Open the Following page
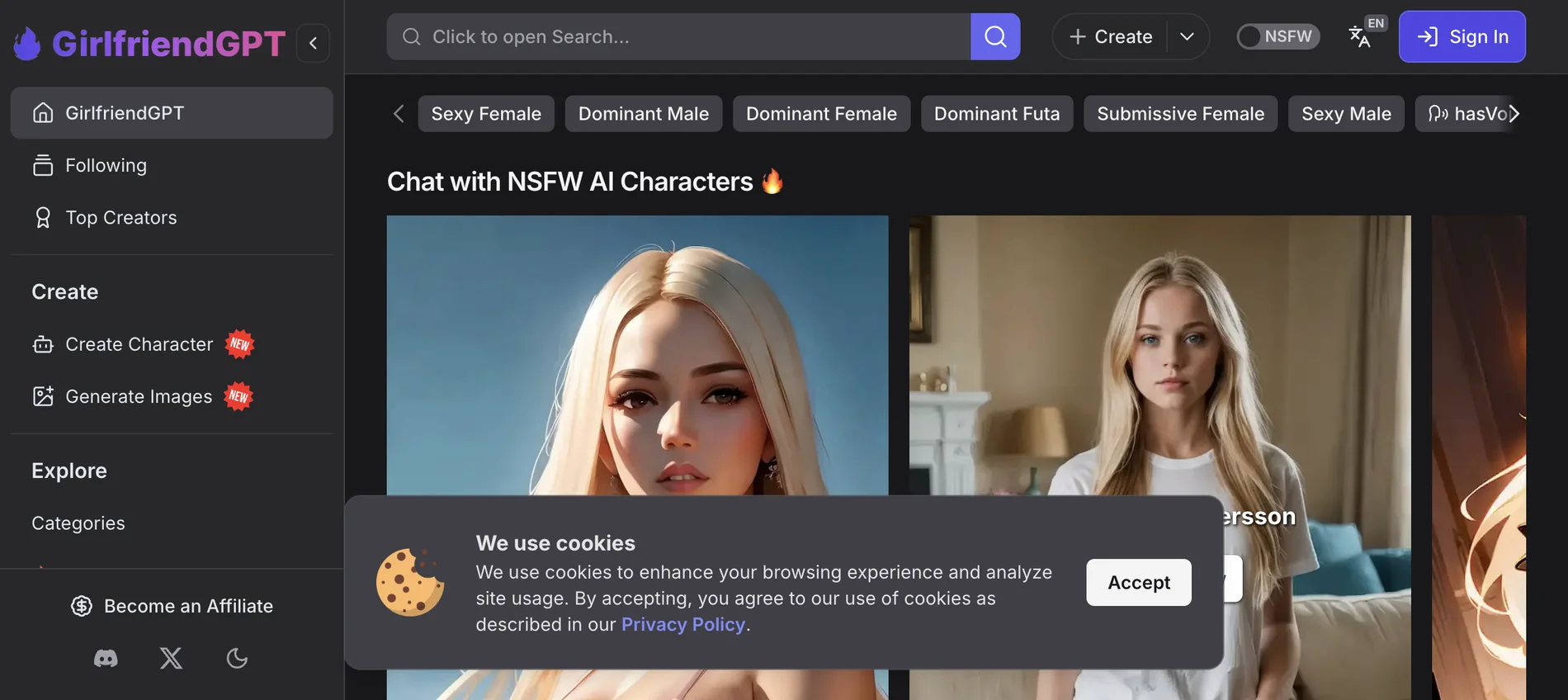Image resolution: width=1568 pixels, height=700 pixels. point(172,165)
